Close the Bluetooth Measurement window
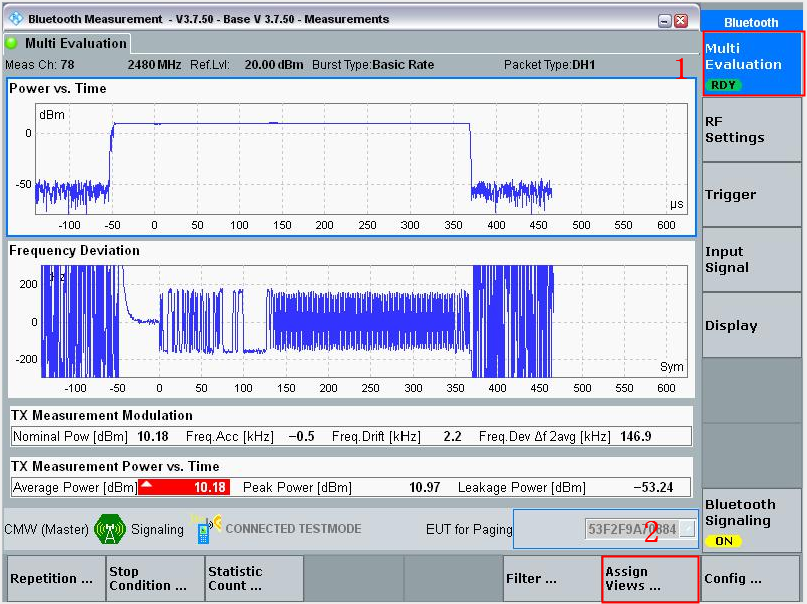This screenshot has width=807, height=604. [681, 21]
